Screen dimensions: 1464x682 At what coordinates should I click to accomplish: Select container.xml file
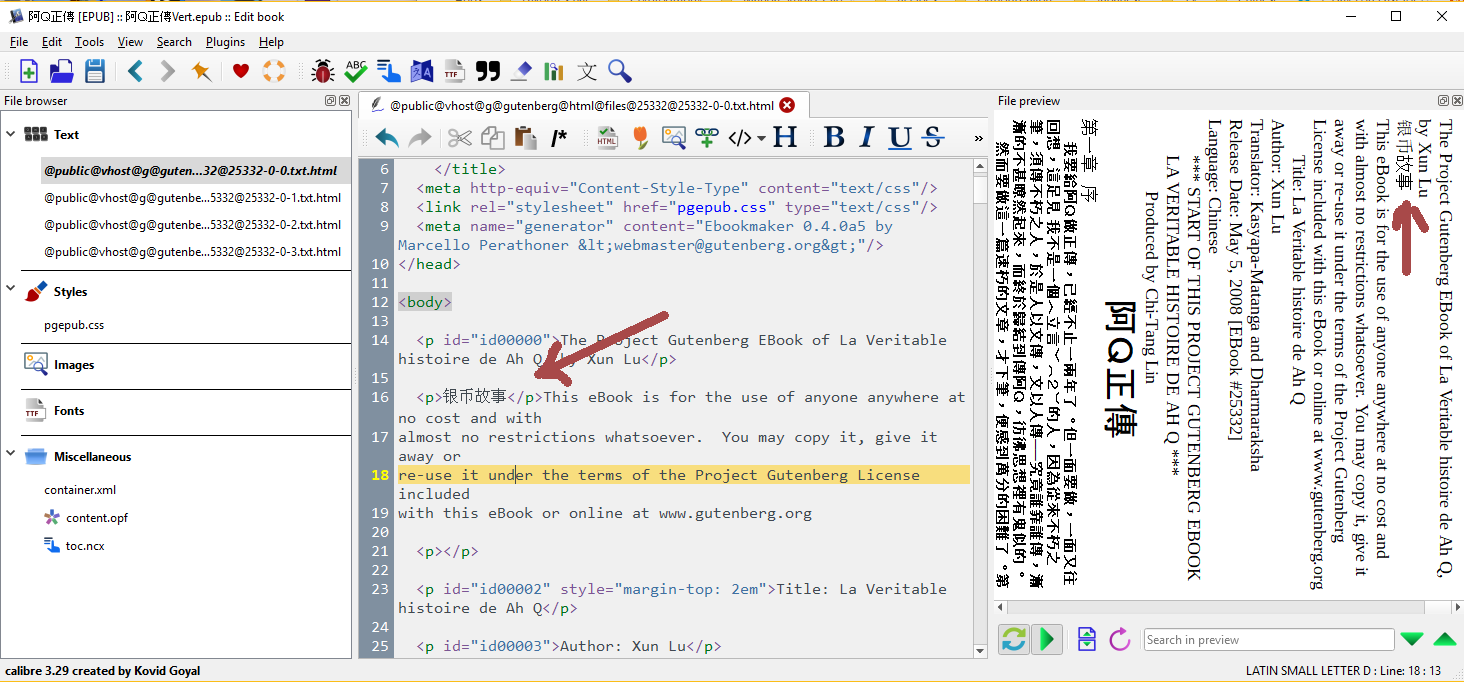(80, 490)
